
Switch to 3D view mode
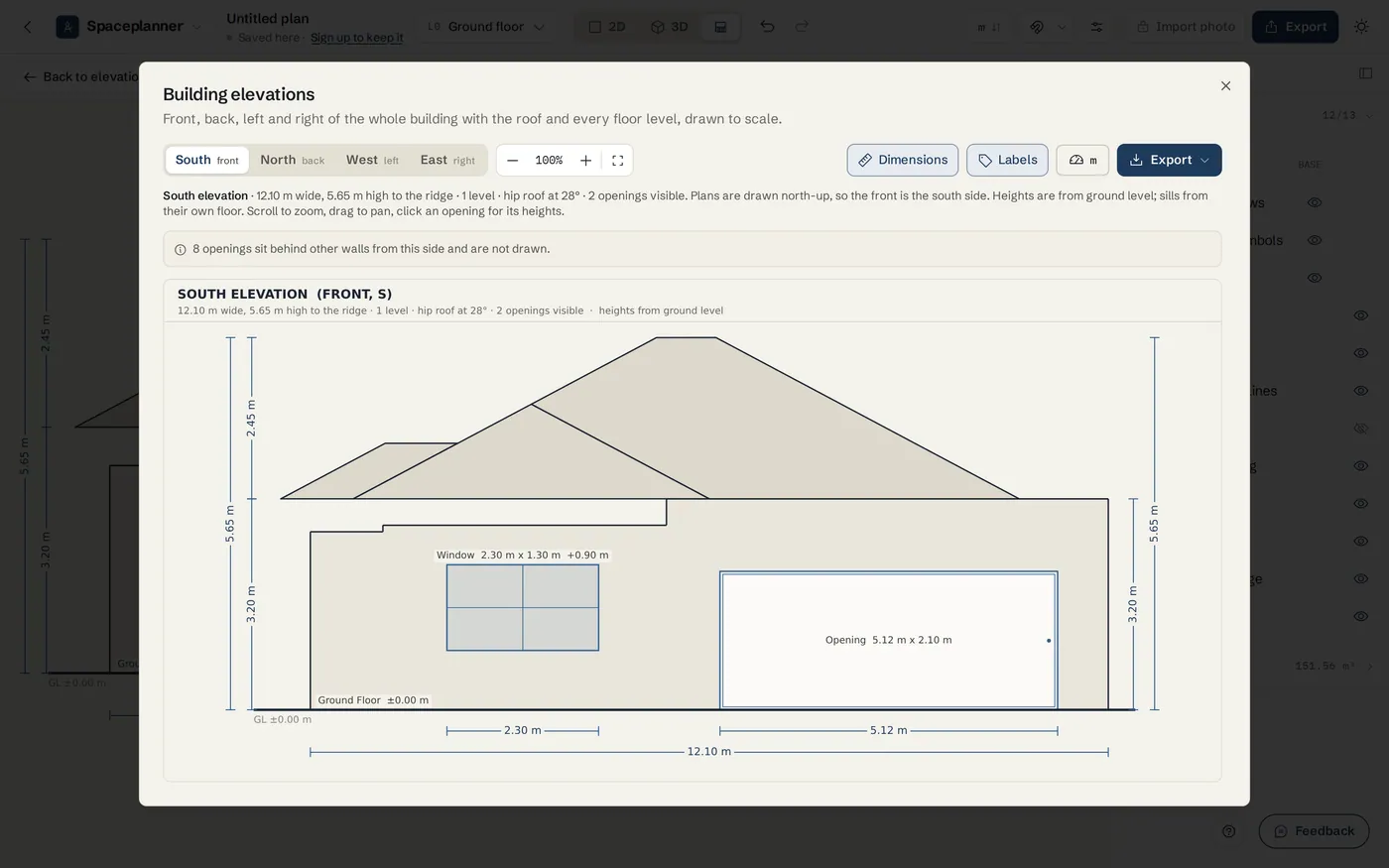point(670,27)
